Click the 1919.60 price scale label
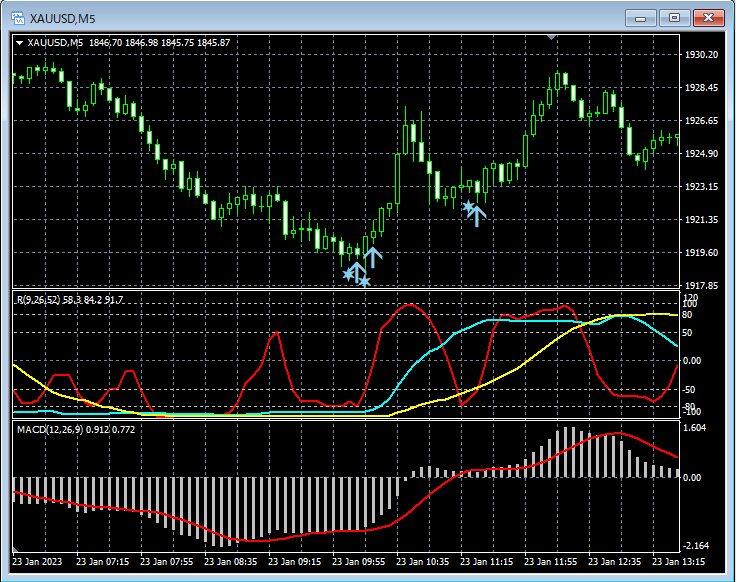 [701, 253]
